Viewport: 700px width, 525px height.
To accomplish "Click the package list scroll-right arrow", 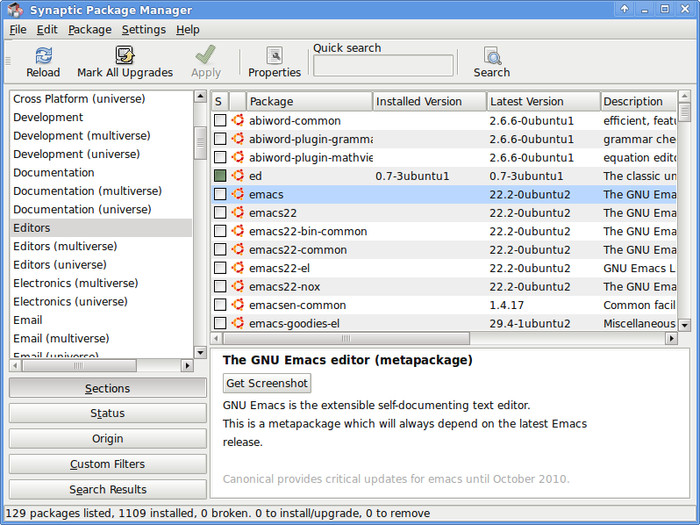I will pyautogui.click(x=671, y=338).
